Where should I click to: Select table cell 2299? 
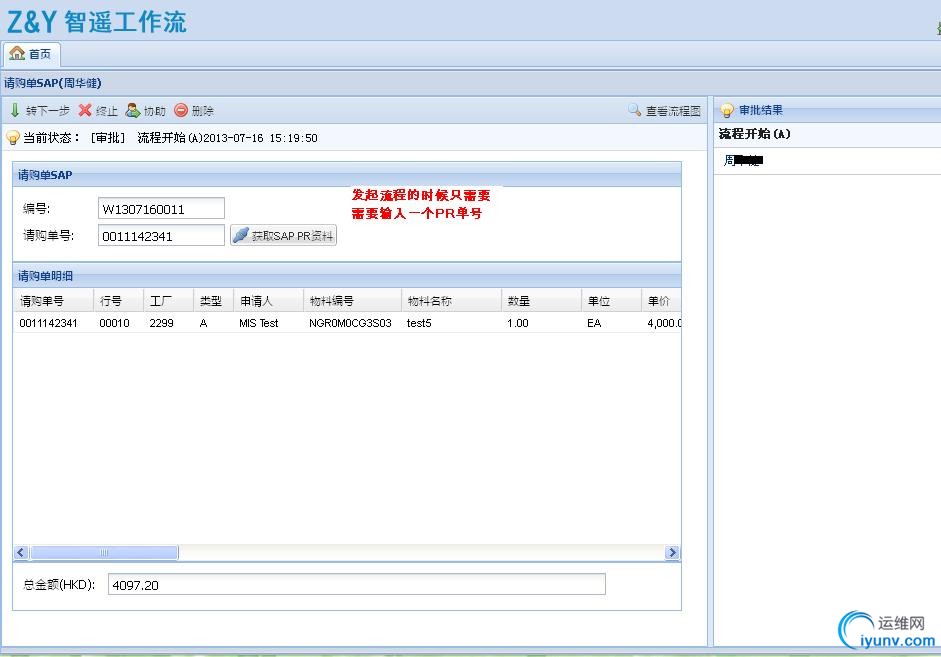(x=161, y=323)
